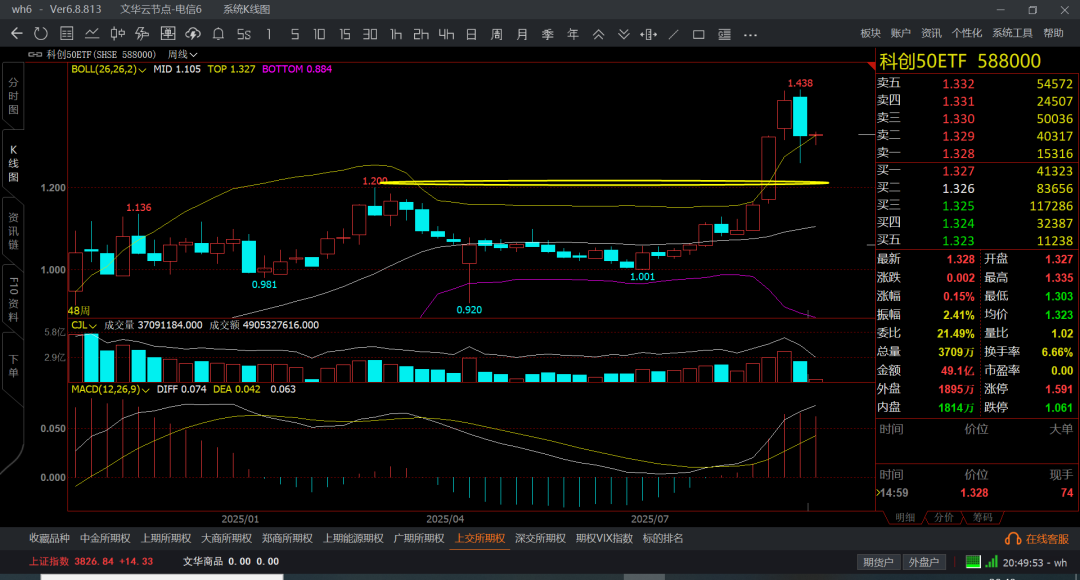This screenshot has width=1080, height=580.
Task: Click the toolbar icon left of the framed chart icon
Action: point(143,34)
